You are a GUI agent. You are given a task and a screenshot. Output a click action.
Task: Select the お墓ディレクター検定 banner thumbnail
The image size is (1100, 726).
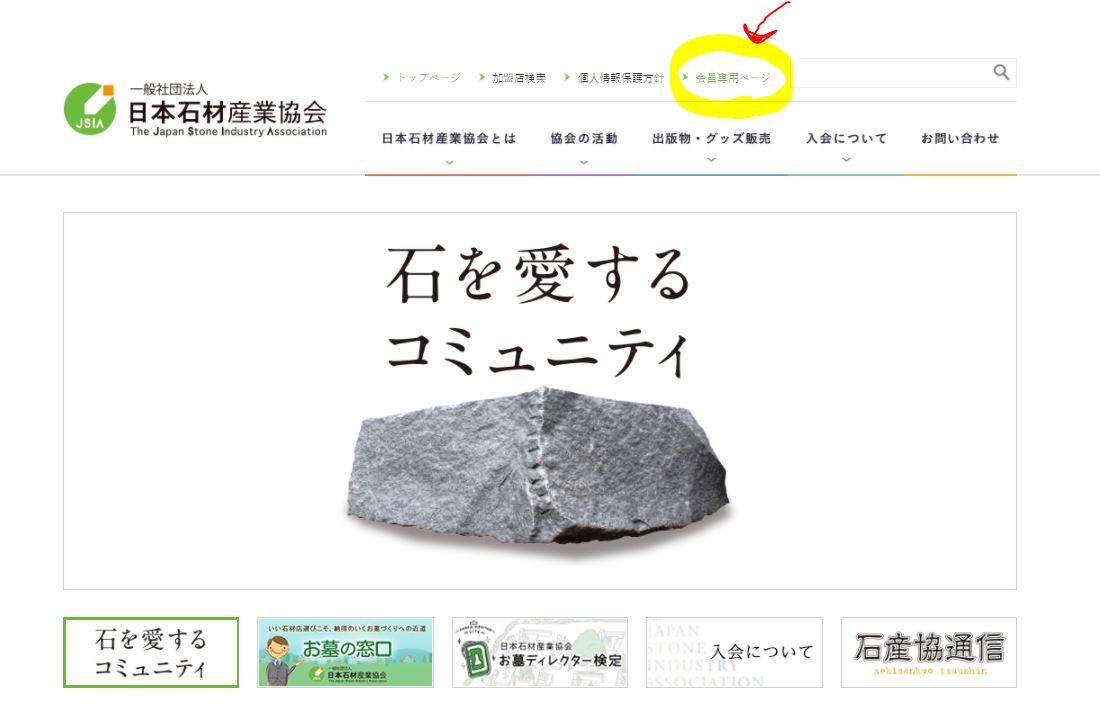[x=539, y=652]
